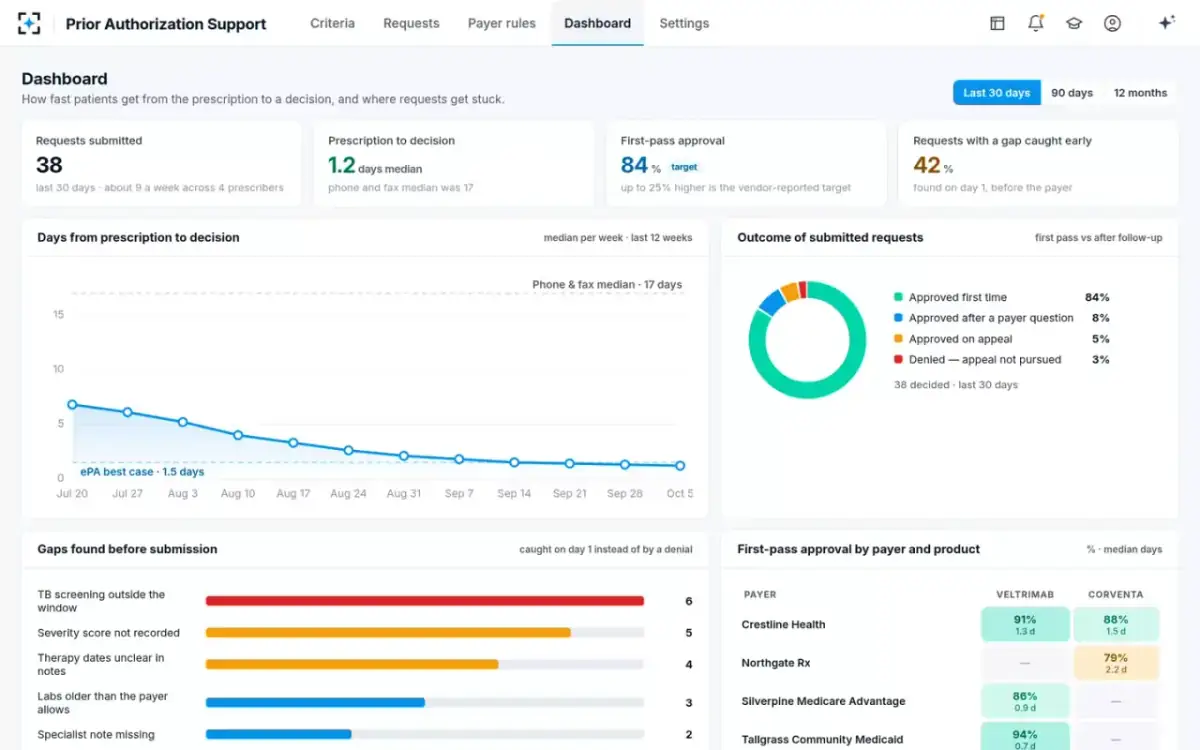The image size is (1200, 750).
Task: Switch range to 12 months
Action: [x=1140, y=93]
